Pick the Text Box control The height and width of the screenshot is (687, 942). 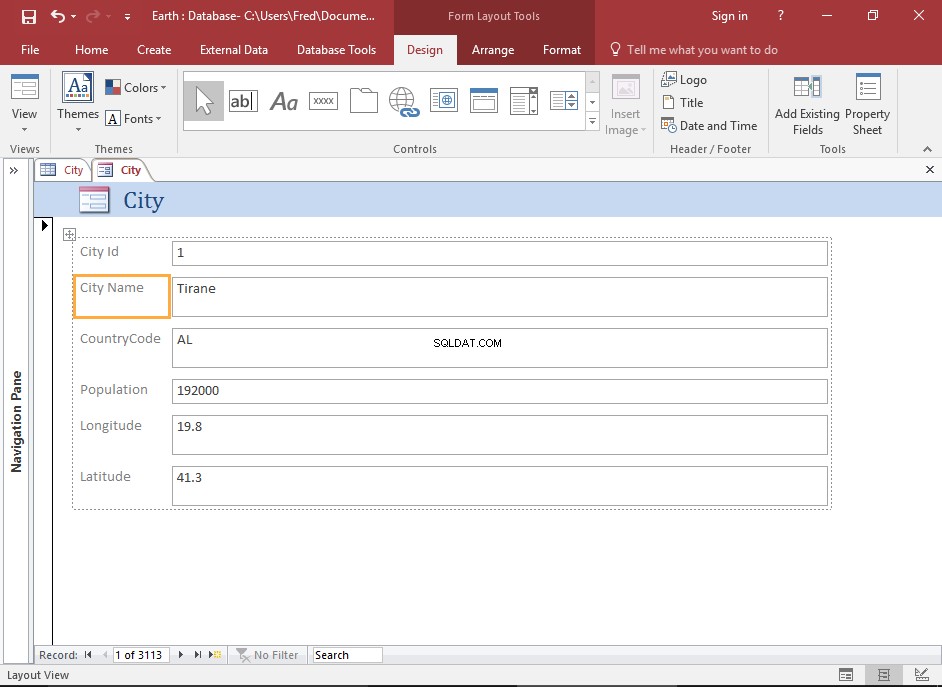243,101
